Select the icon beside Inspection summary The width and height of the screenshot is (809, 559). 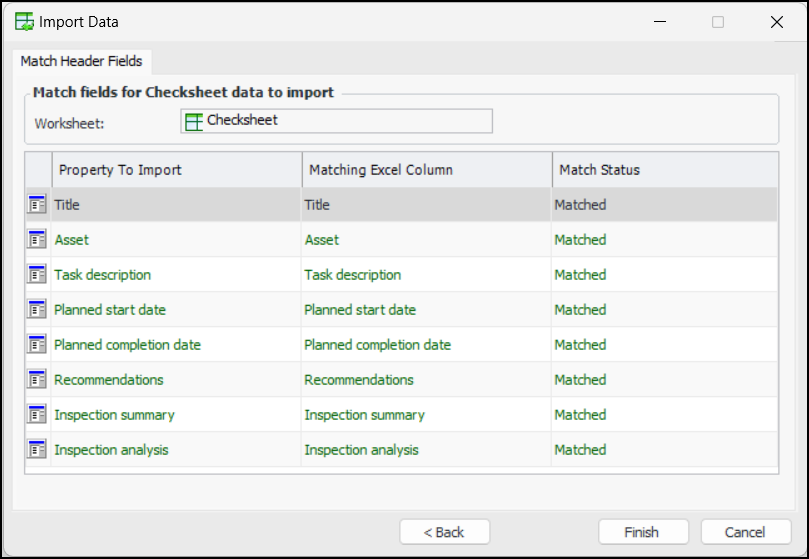(x=37, y=415)
